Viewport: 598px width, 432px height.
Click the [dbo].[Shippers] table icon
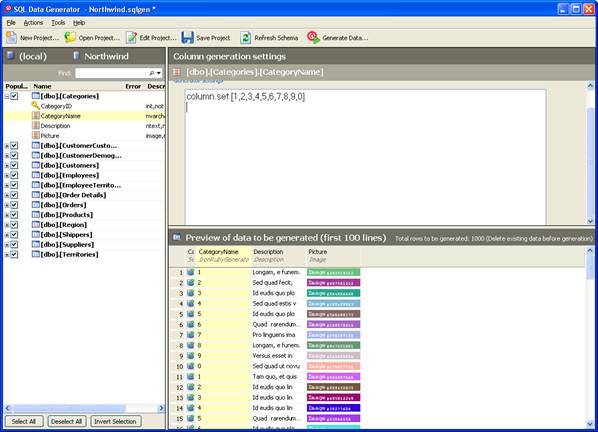[x=36, y=234]
